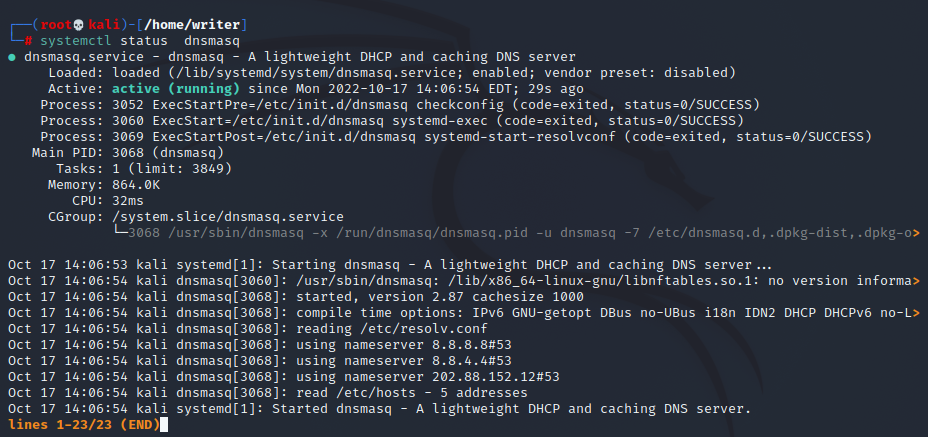The height and width of the screenshot is (437, 928).
Task: Click the /system.slice/dnsmasq.service CGroup path
Action: click(228, 216)
